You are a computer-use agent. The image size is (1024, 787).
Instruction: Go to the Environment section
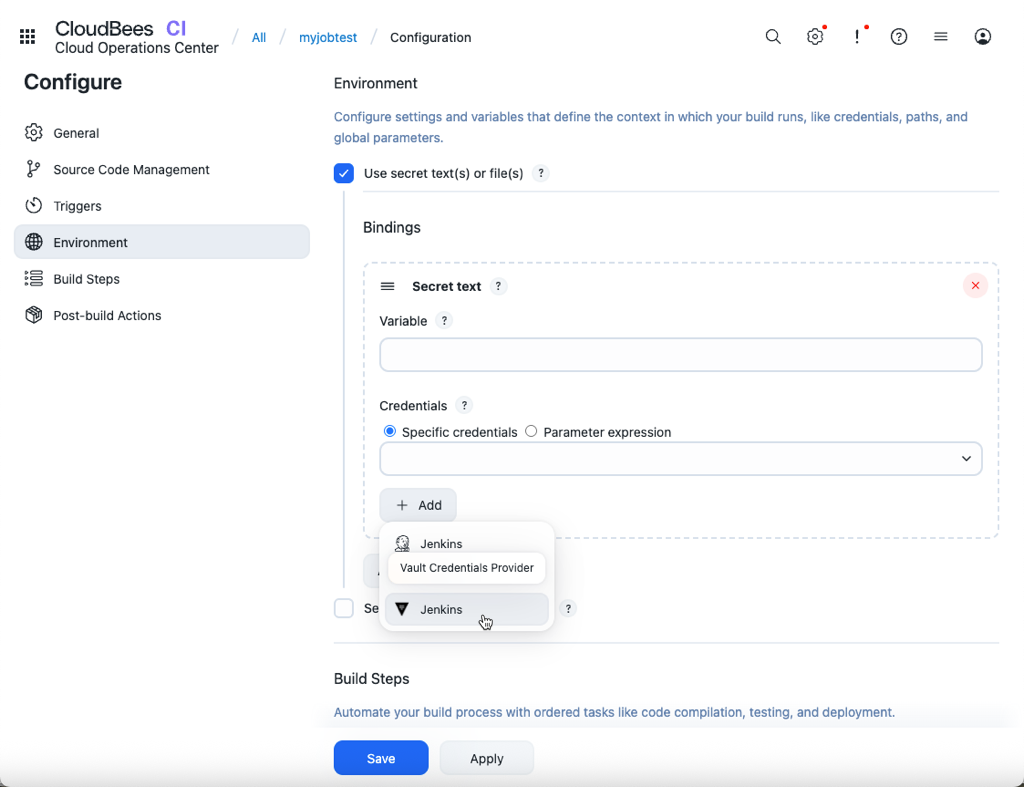tap(161, 242)
